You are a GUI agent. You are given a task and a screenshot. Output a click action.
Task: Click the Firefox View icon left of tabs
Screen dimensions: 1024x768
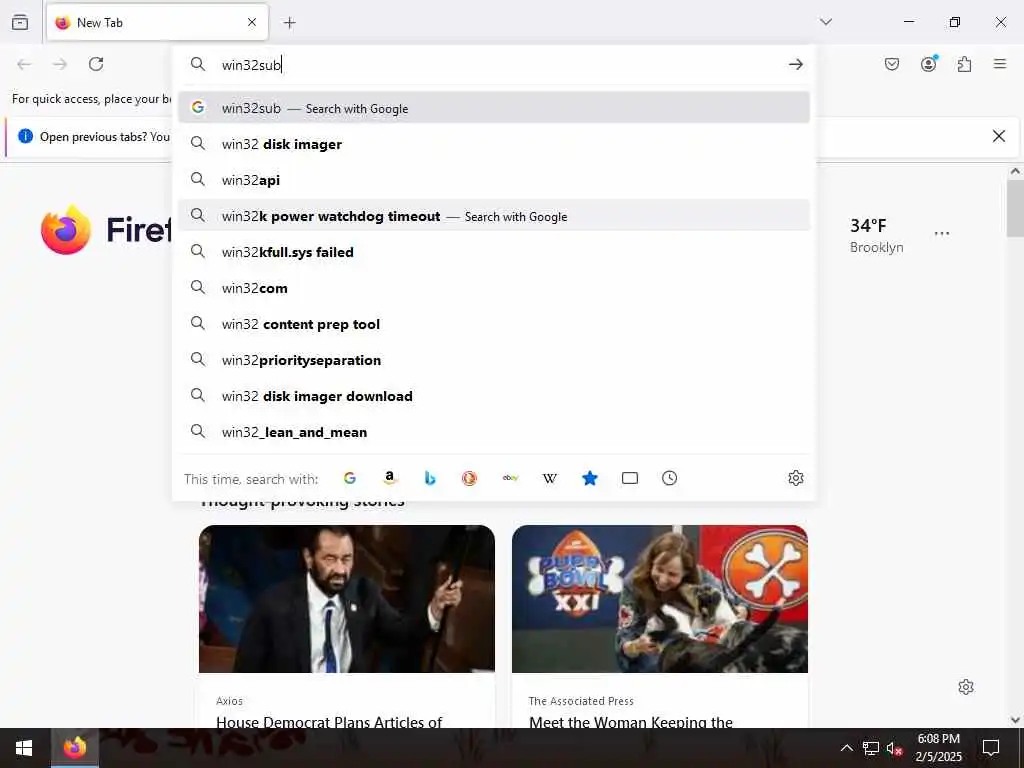[20, 22]
